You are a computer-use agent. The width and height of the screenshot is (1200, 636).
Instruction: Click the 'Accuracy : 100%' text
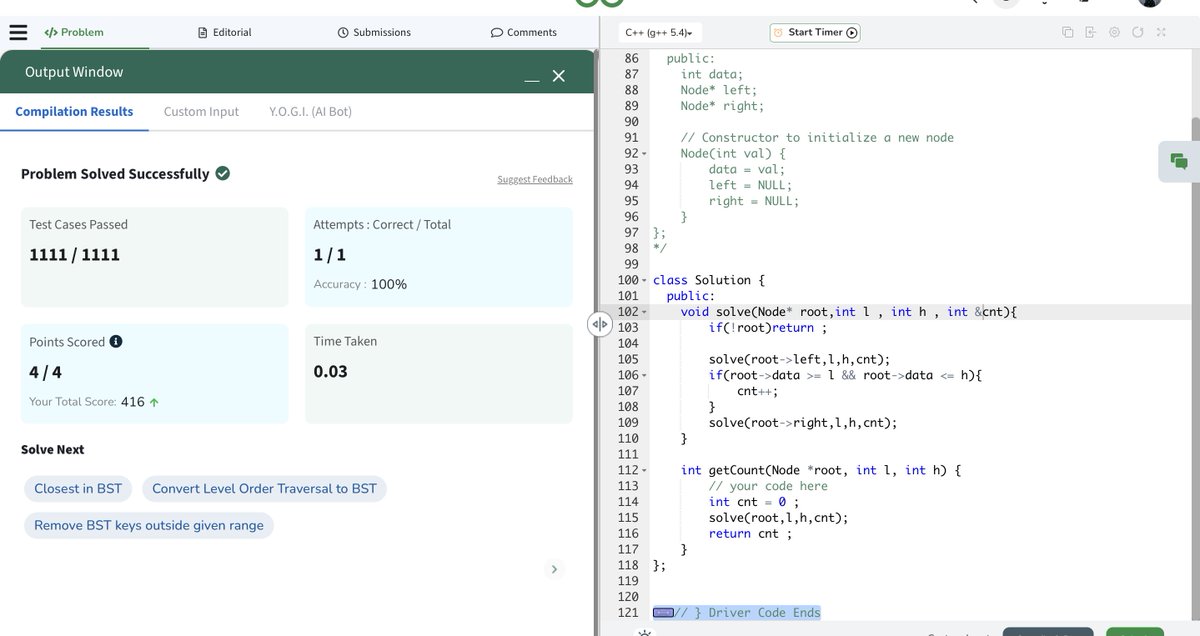coord(360,284)
